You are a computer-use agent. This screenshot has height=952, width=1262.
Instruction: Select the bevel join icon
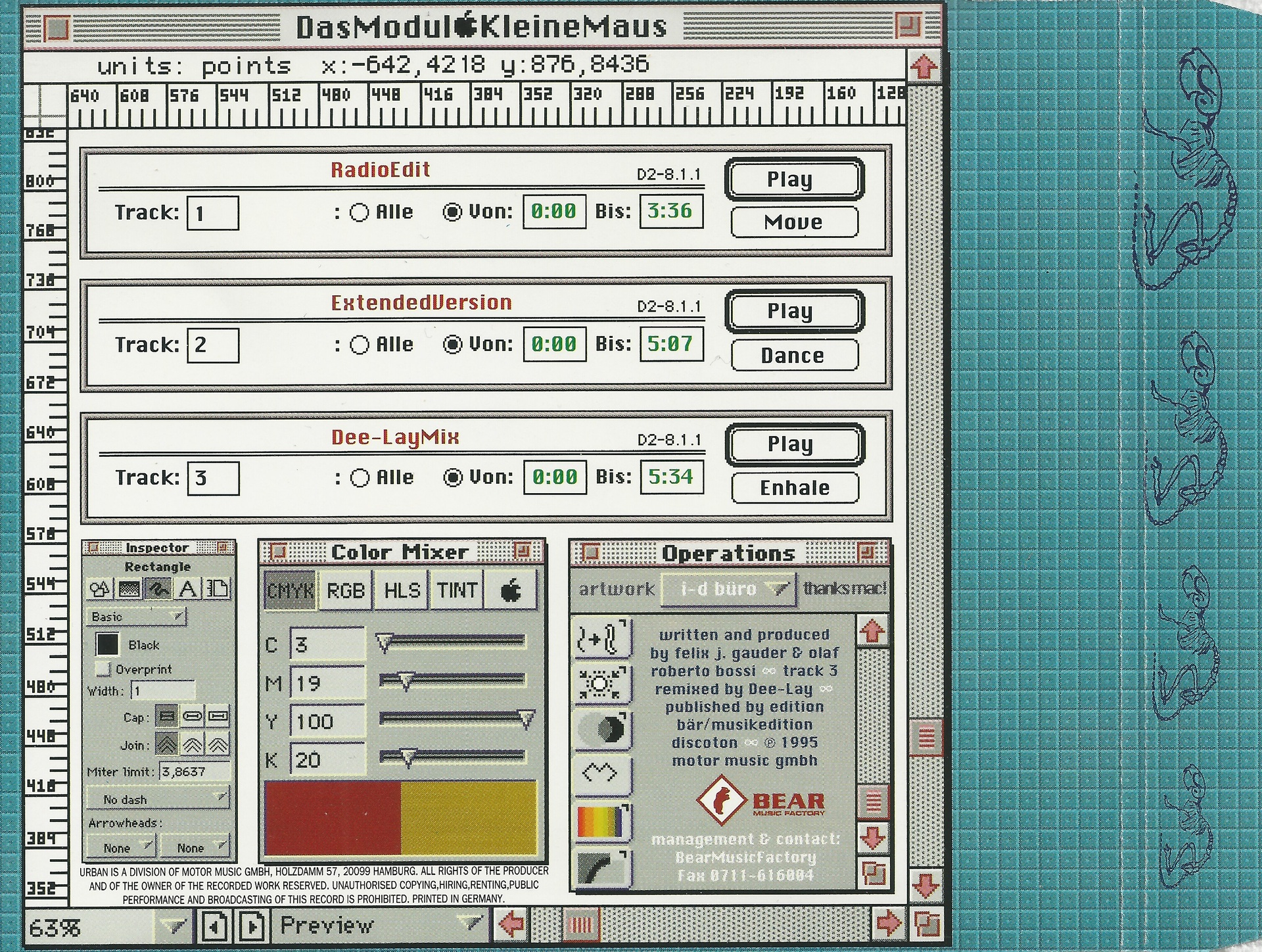218,744
